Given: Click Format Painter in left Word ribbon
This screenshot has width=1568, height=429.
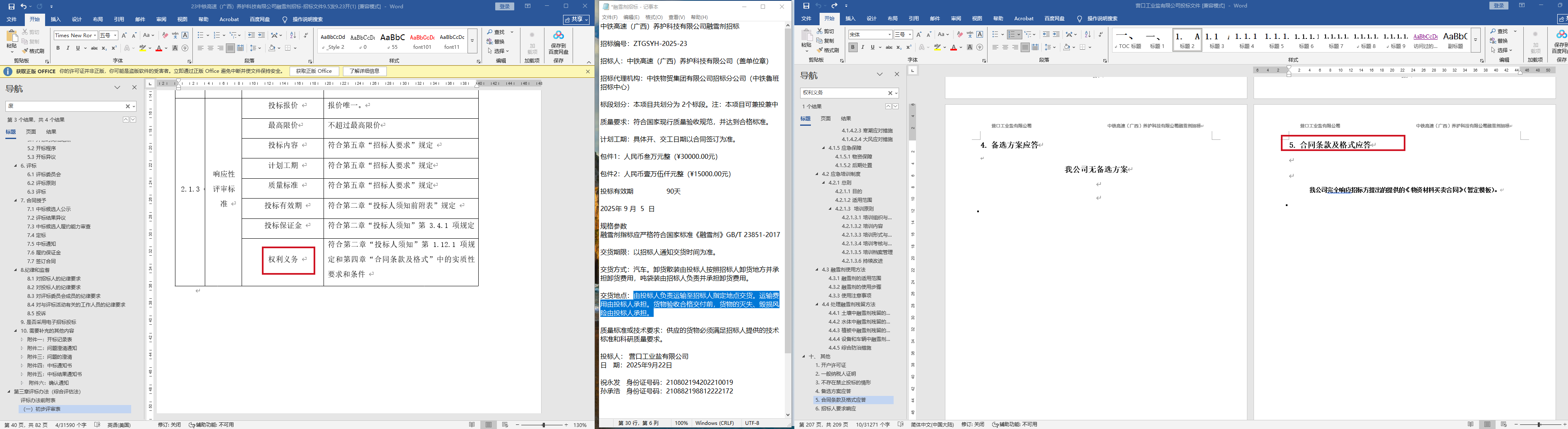Looking at the screenshot, I should 34,51.
